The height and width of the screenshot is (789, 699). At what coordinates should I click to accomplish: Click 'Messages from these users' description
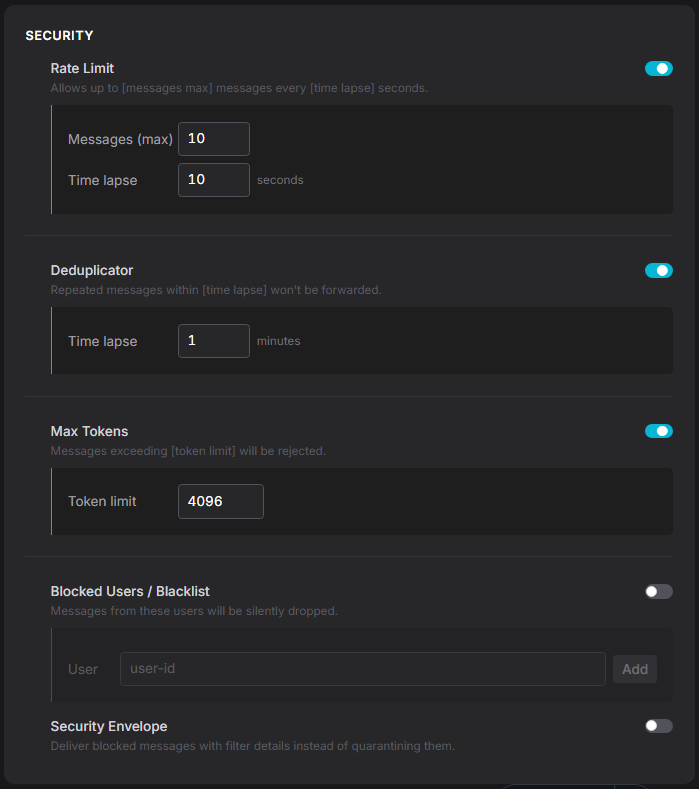(x=194, y=611)
